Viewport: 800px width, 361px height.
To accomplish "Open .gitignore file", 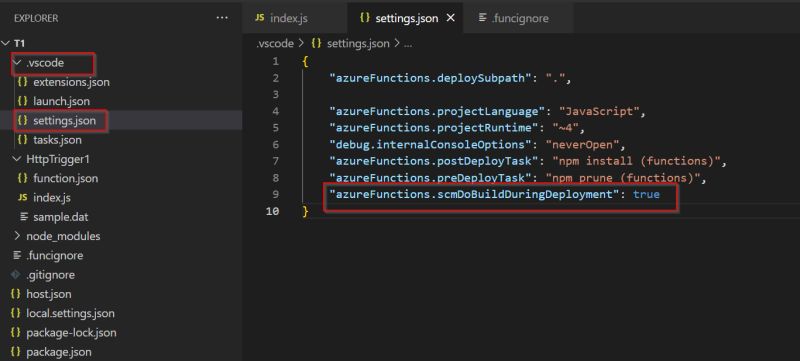I will coord(51,275).
